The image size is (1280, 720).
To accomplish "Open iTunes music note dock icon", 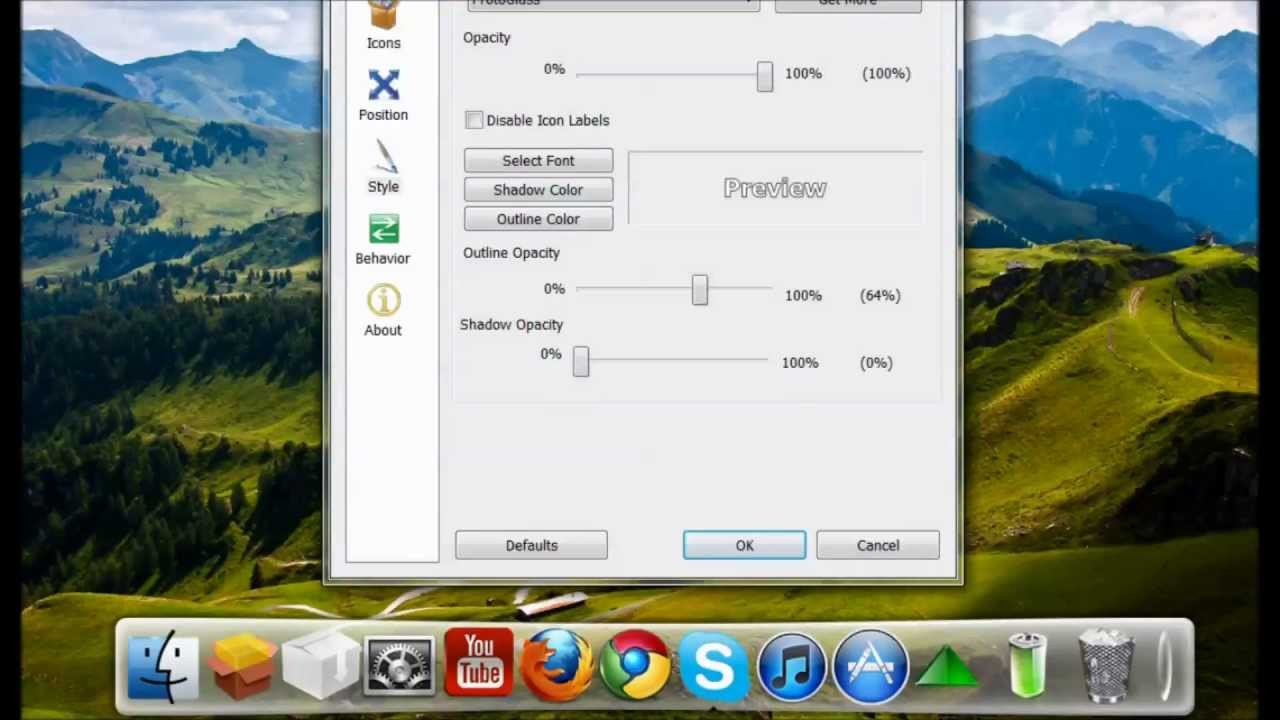I will coord(792,666).
